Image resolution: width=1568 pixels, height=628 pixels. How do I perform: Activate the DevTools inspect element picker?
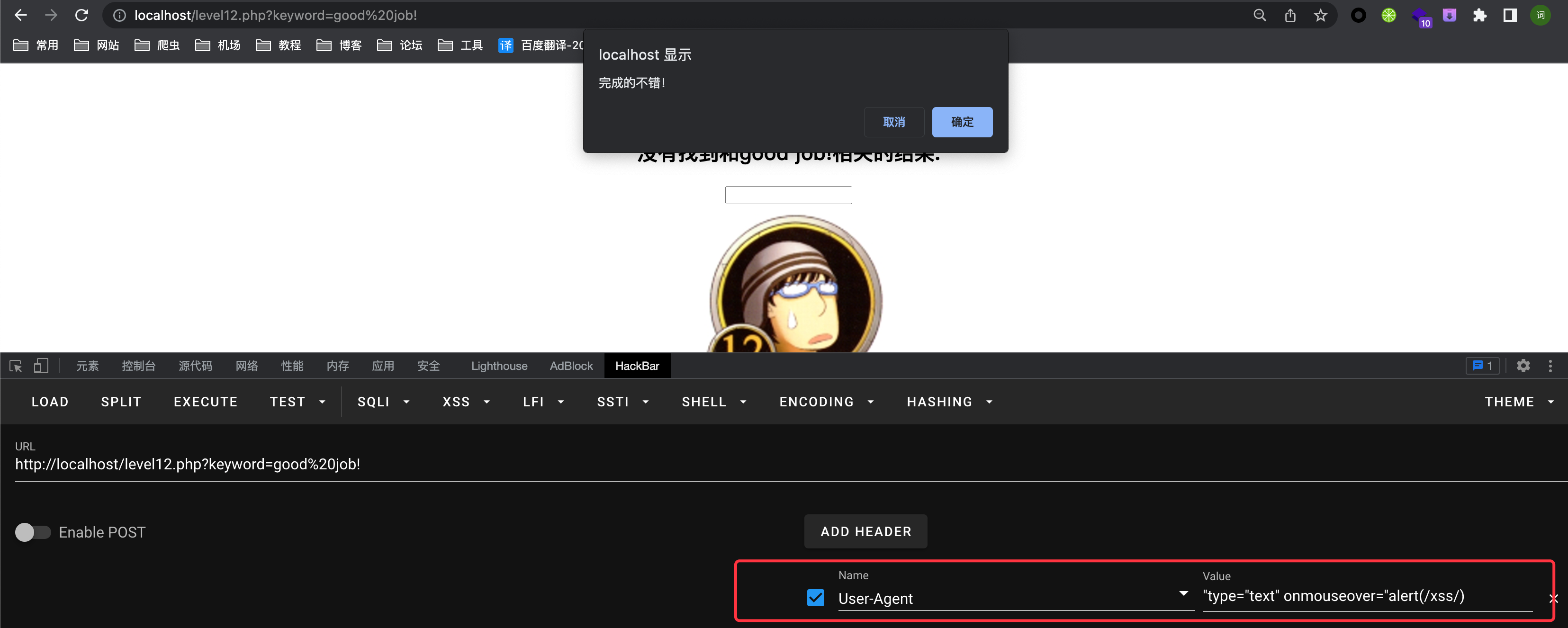tap(16, 366)
